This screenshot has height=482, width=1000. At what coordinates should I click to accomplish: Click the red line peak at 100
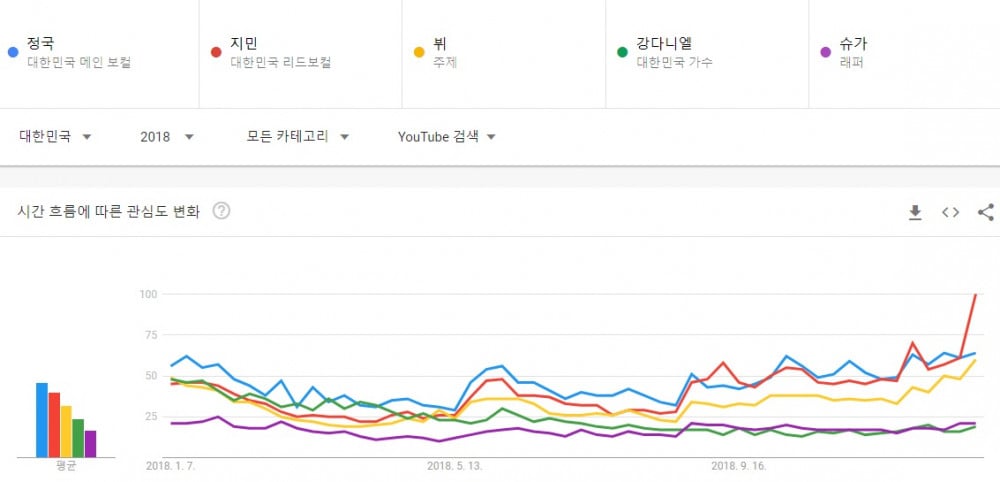click(x=975, y=295)
